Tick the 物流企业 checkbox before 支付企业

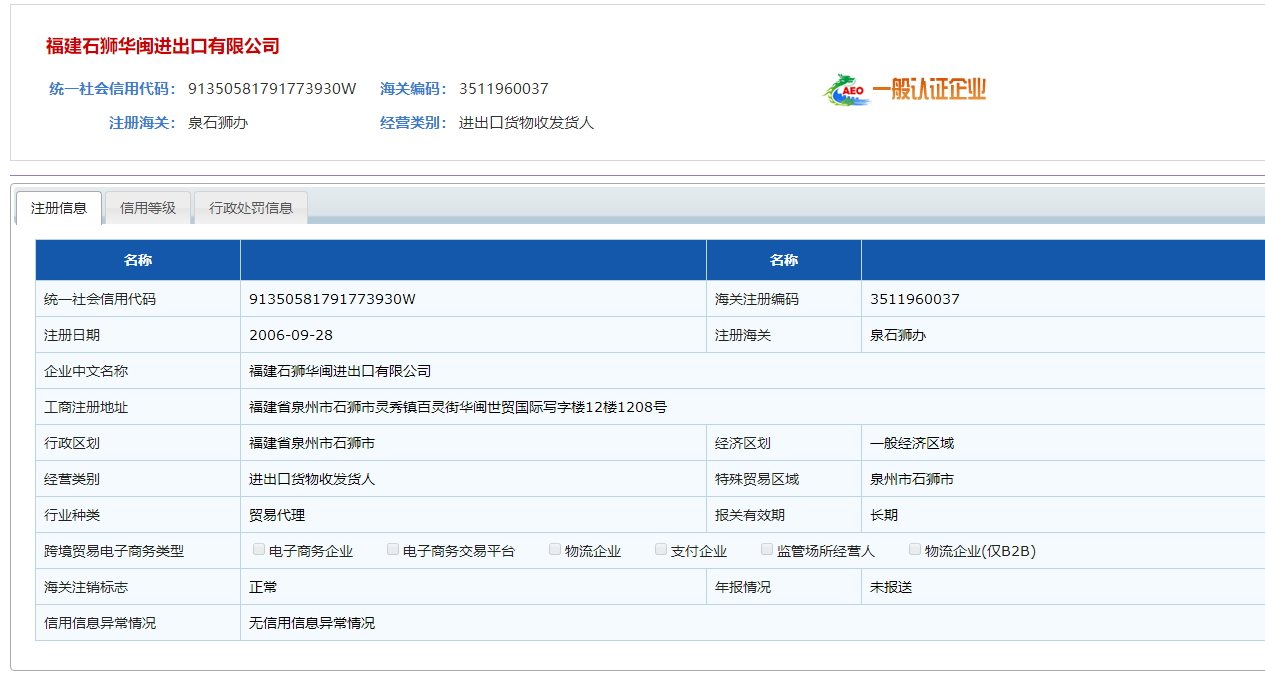click(x=555, y=549)
